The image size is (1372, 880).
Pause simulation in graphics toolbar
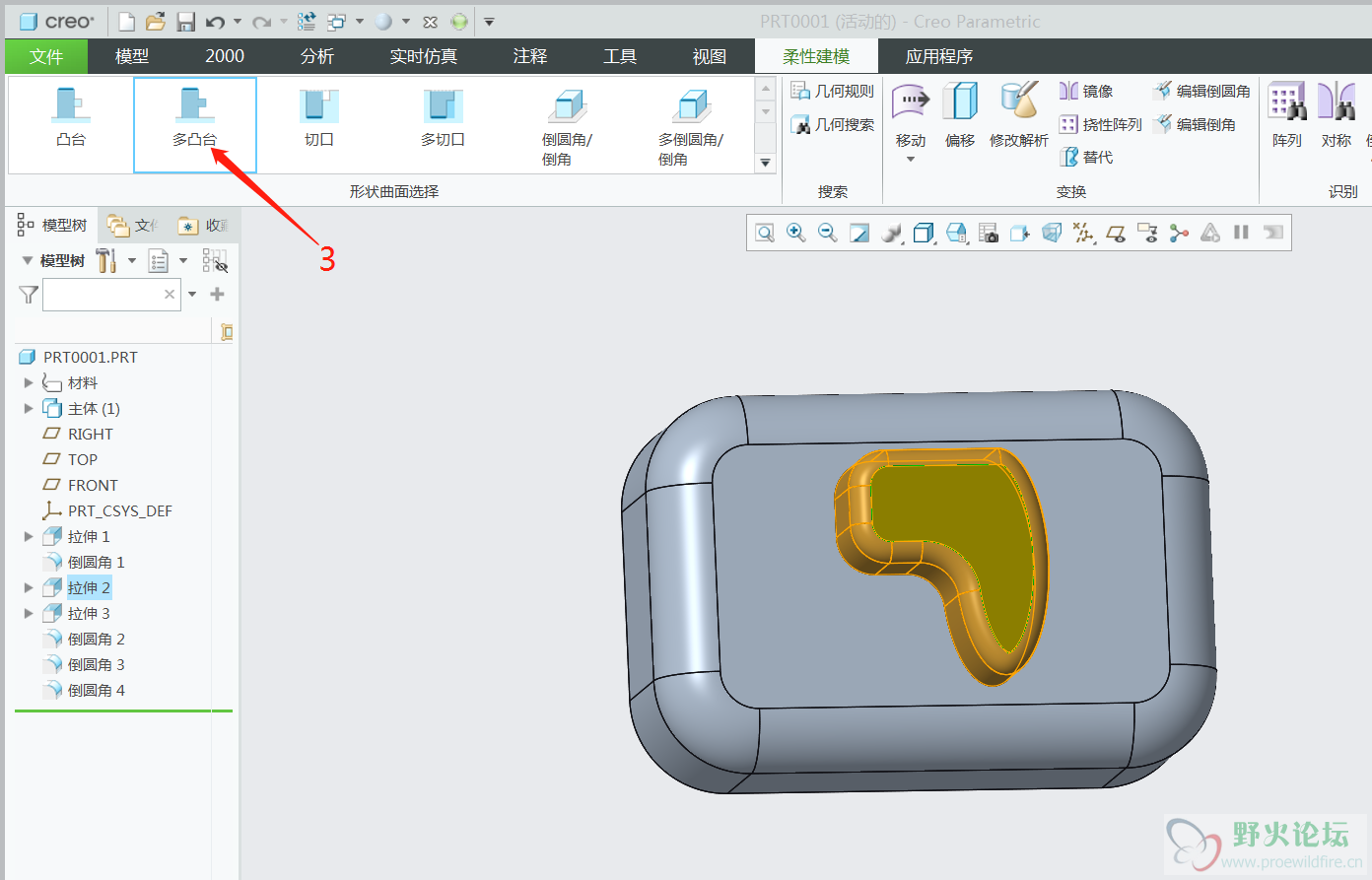(x=1241, y=233)
